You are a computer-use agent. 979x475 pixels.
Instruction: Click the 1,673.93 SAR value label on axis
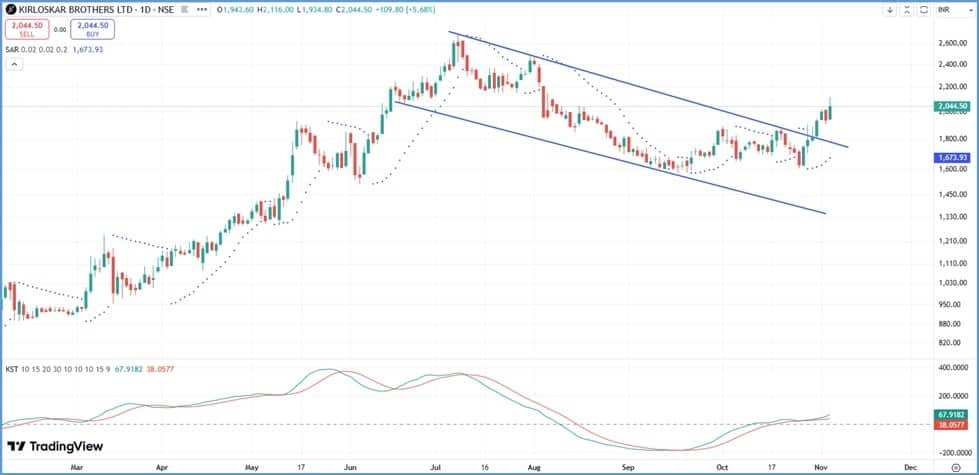coord(953,158)
